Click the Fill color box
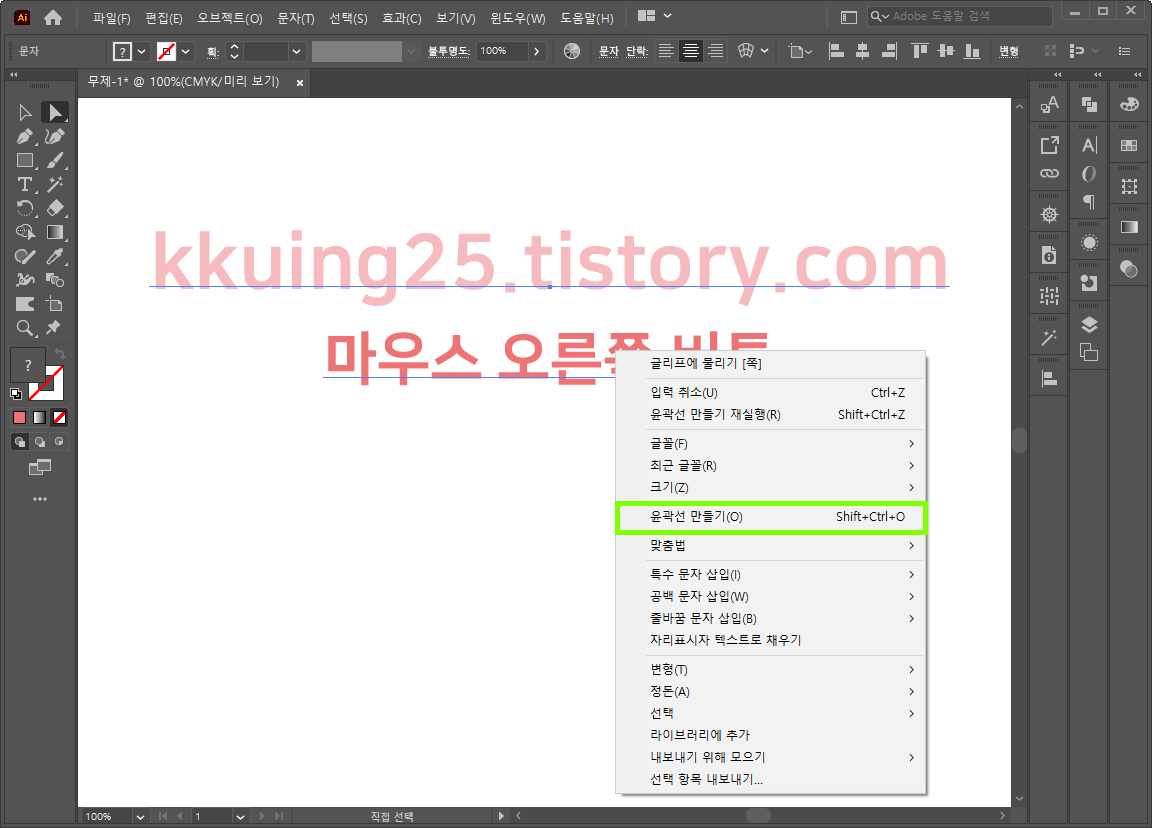This screenshot has width=1152, height=828. pyautogui.click(x=26, y=364)
